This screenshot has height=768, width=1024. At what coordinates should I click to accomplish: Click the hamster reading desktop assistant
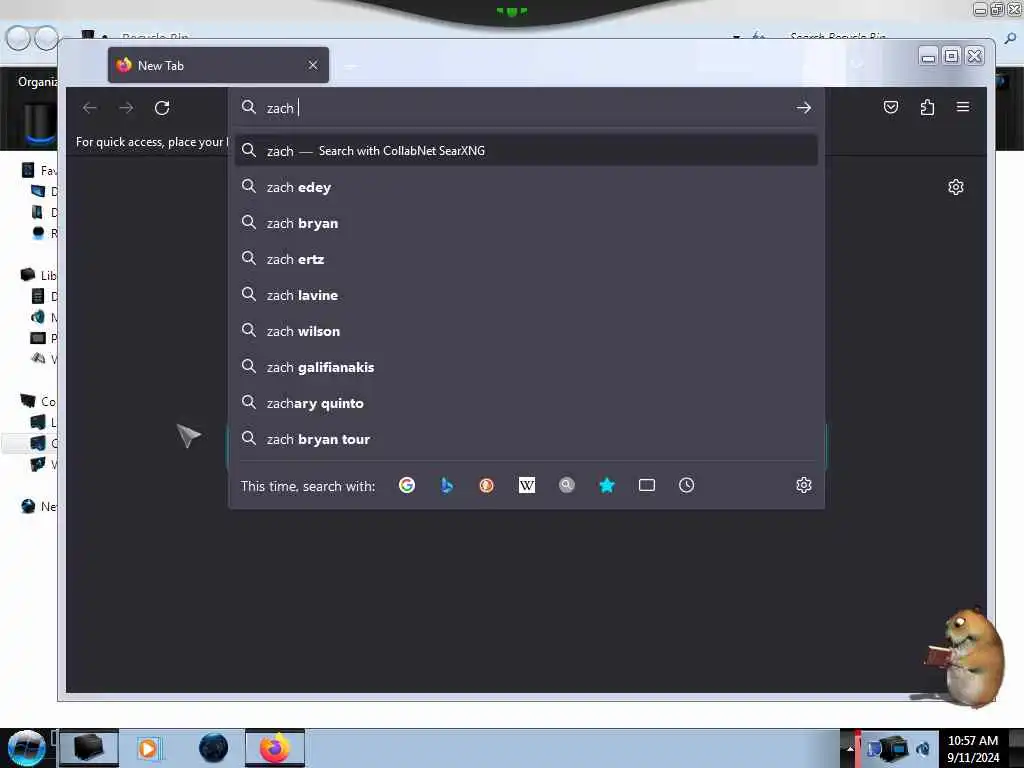click(x=967, y=658)
